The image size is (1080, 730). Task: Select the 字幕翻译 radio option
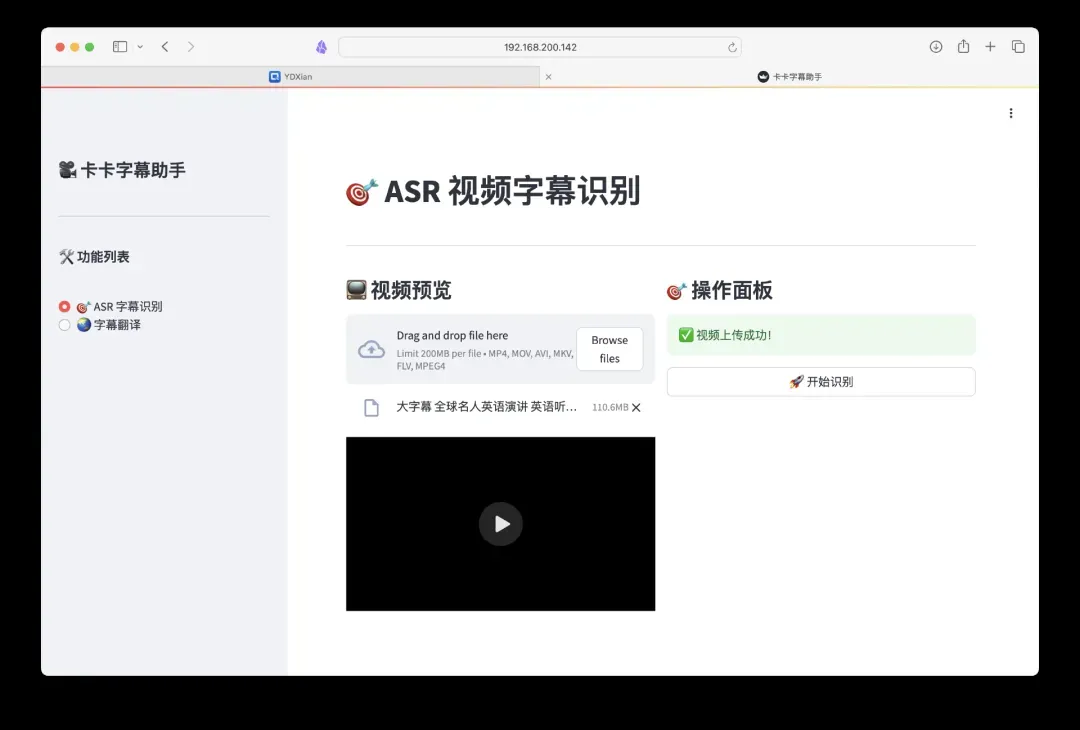click(x=65, y=325)
